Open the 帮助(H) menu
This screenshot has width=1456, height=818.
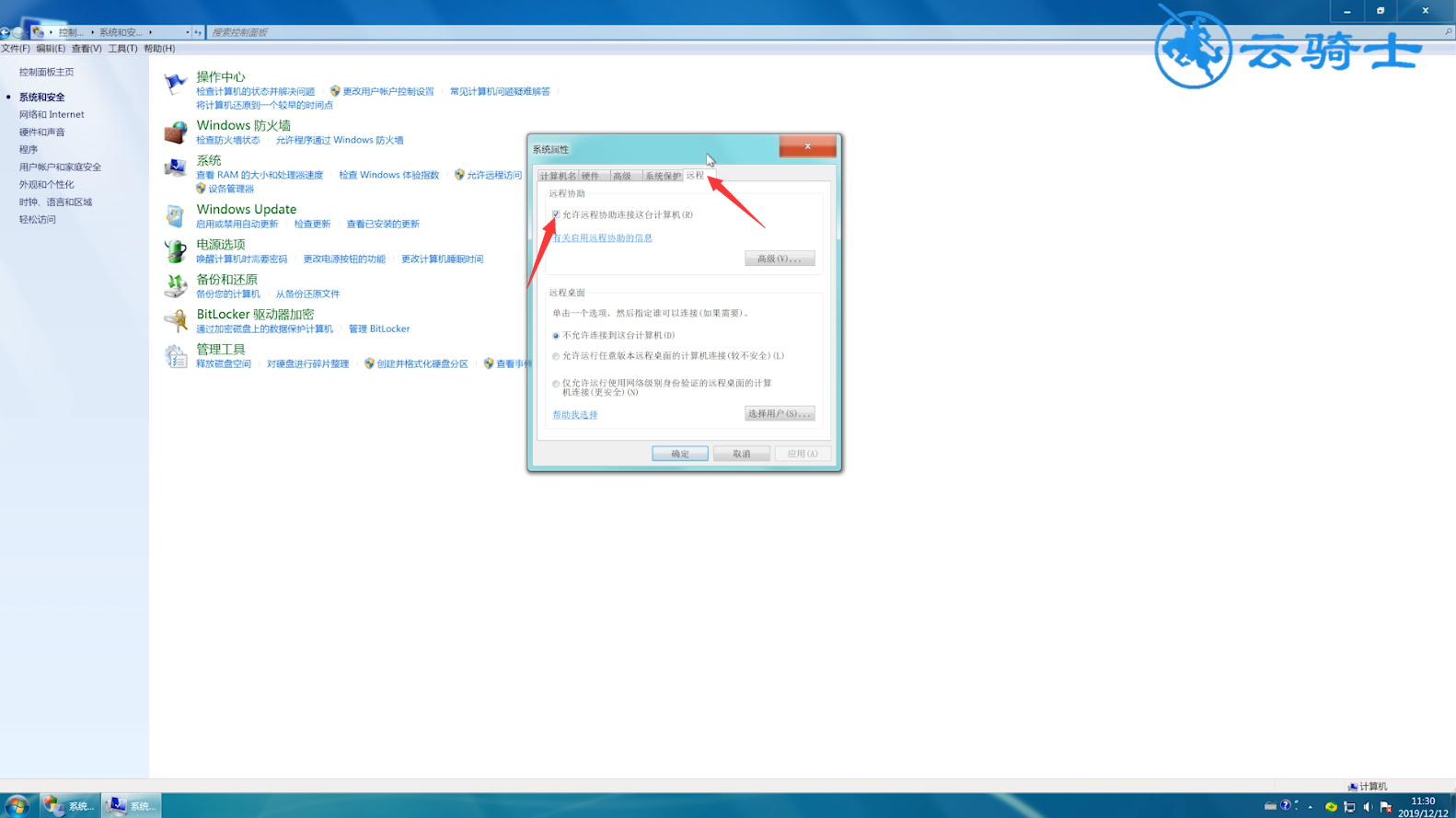click(159, 49)
